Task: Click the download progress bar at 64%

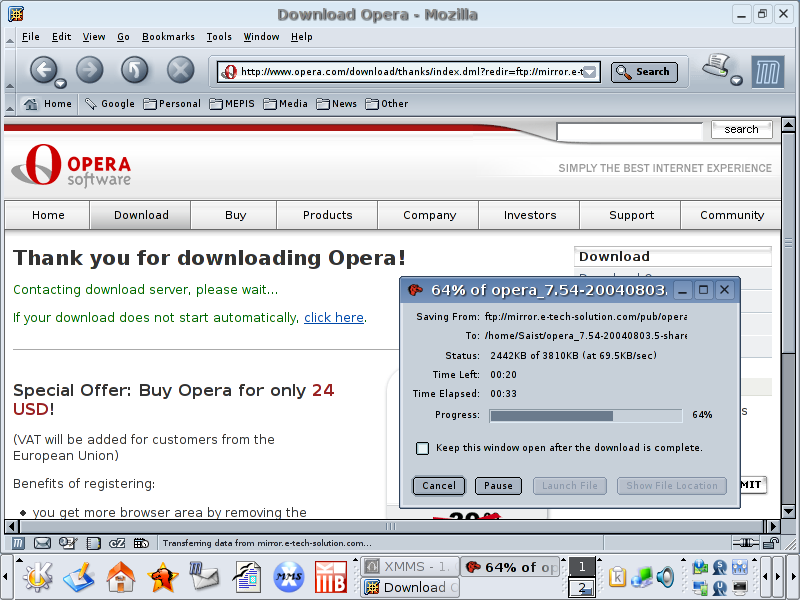Action: click(x=585, y=415)
